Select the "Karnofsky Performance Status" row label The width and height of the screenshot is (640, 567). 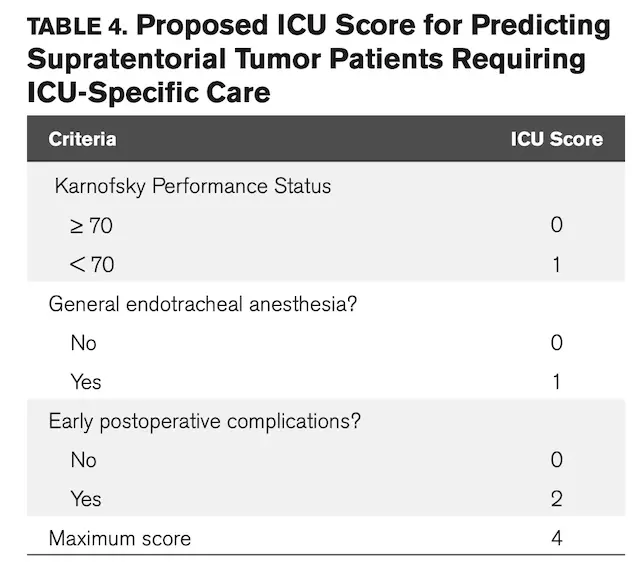click(x=193, y=187)
